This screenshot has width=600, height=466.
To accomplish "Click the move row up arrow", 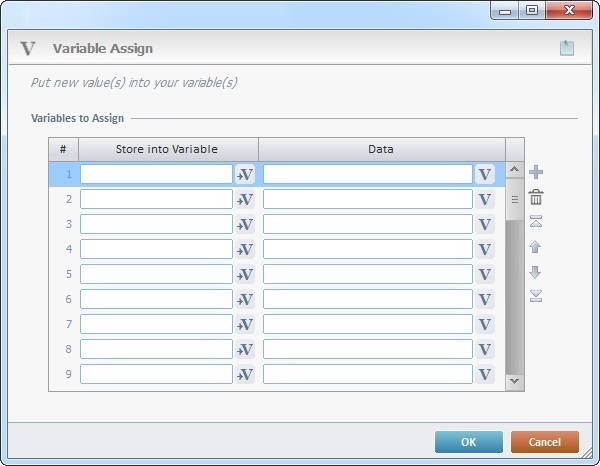I will tap(536, 247).
